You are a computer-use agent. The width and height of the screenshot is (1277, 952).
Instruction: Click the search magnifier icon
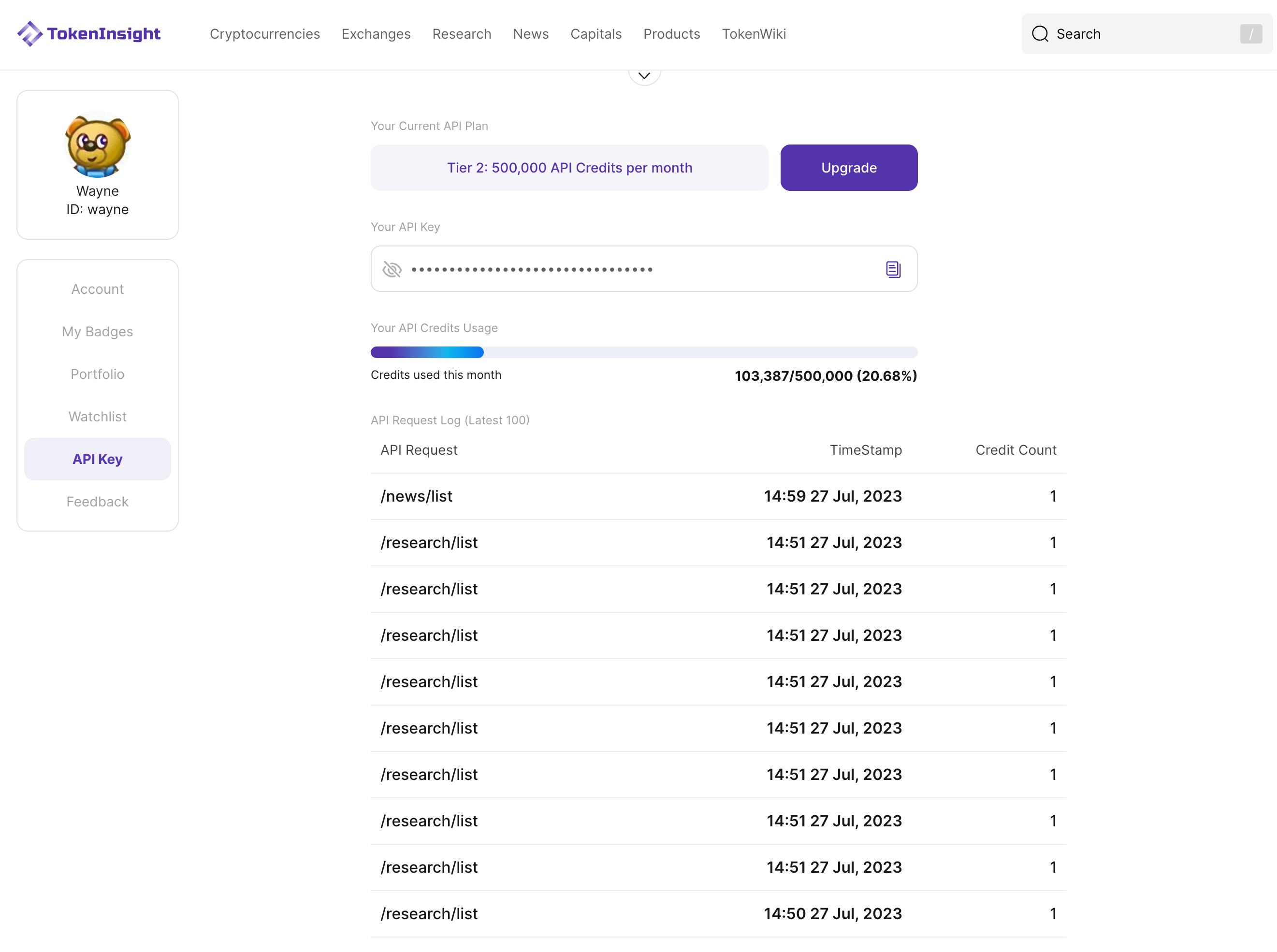pyautogui.click(x=1040, y=34)
